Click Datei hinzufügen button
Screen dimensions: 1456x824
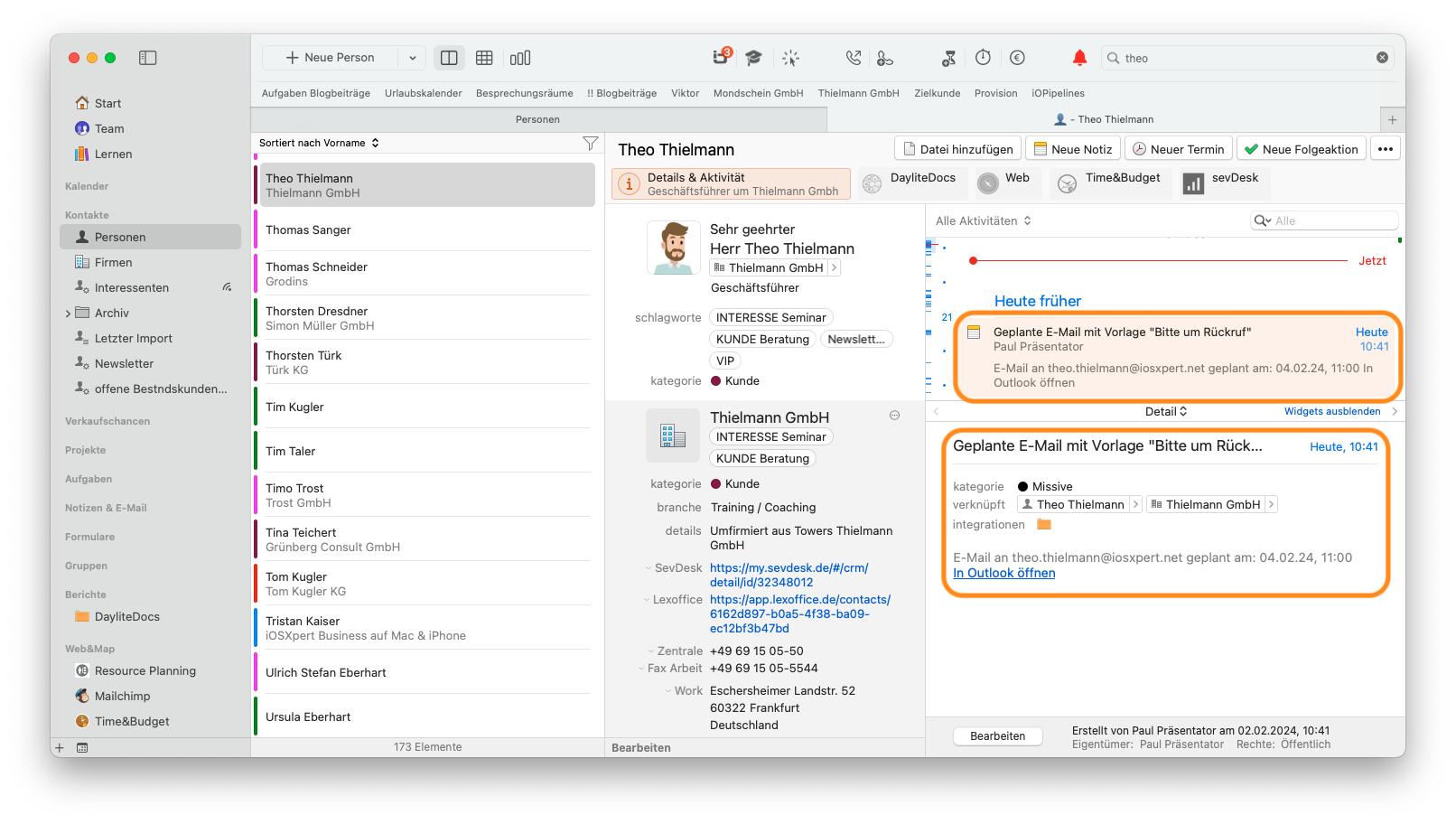click(x=957, y=149)
